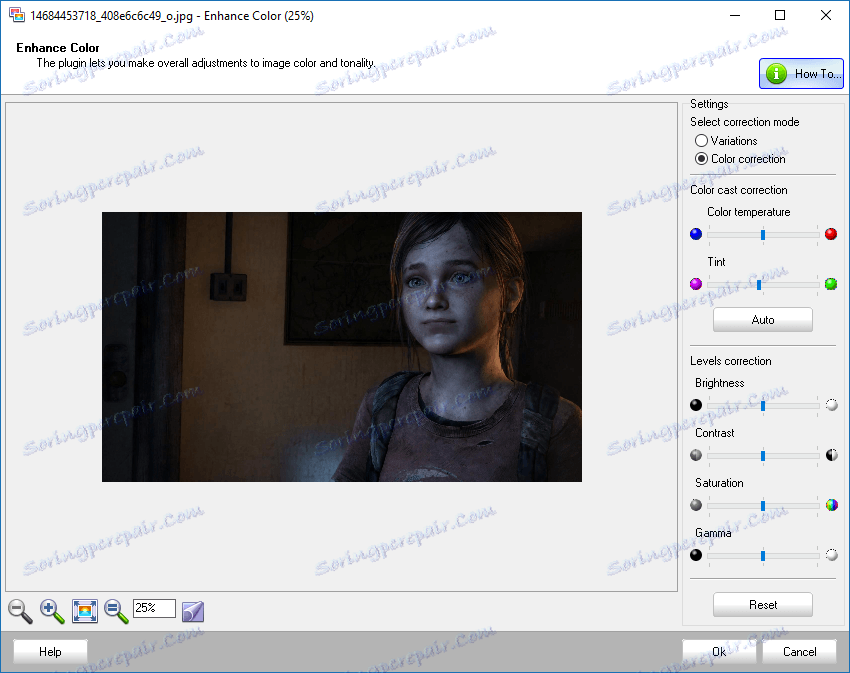This screenshot has width=850, height=673.
Task: Click the Saturation slider handle
Action: [763, 505]
